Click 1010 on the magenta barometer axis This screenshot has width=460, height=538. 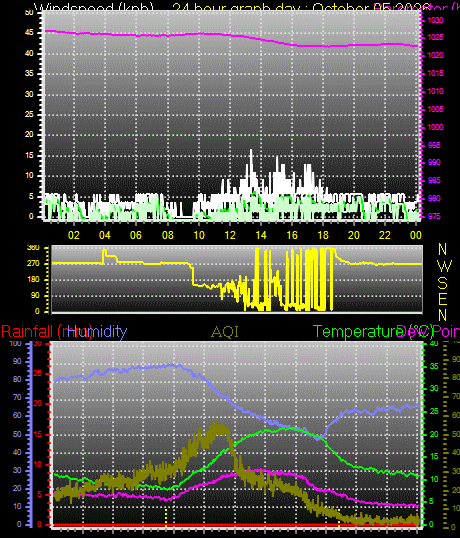click(436, 91)
